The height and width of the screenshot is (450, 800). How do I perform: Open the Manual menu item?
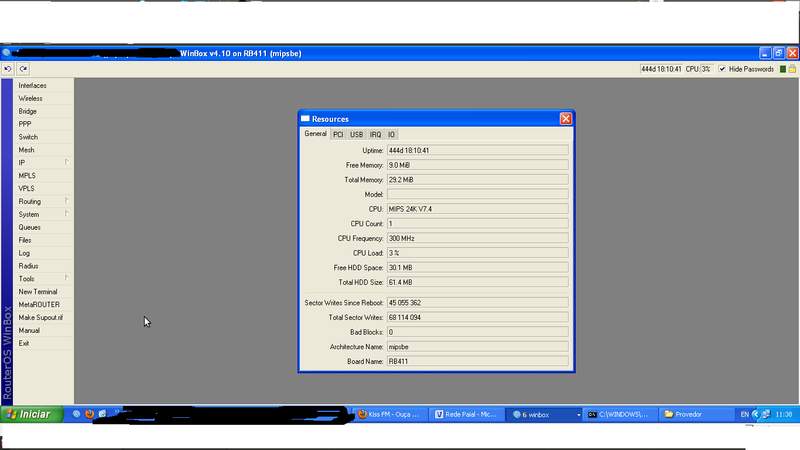29,331
